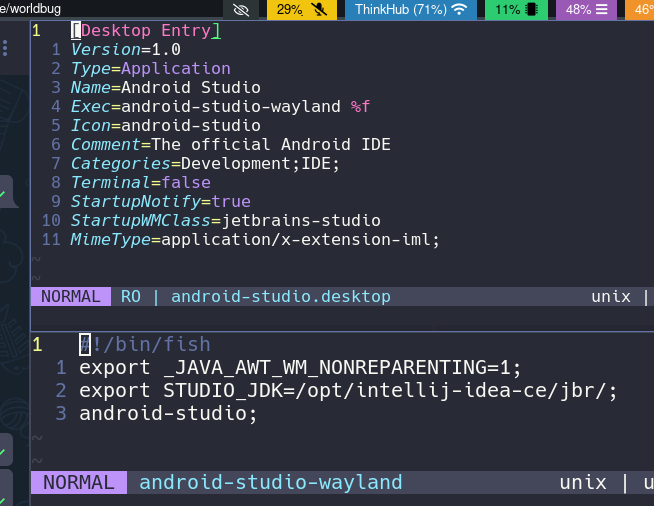Click unix format label in lower statusline
Screen dimensions: 654x506
[x=583, y=483]
